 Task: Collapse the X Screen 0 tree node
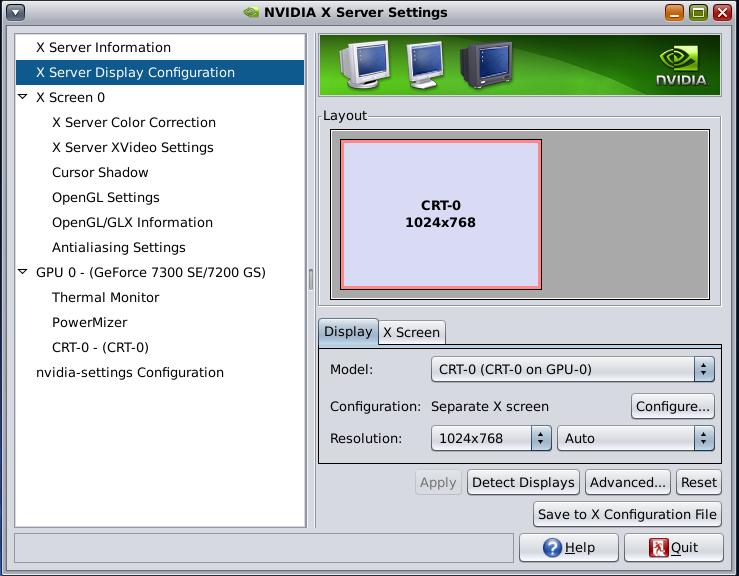pos(23,97)
